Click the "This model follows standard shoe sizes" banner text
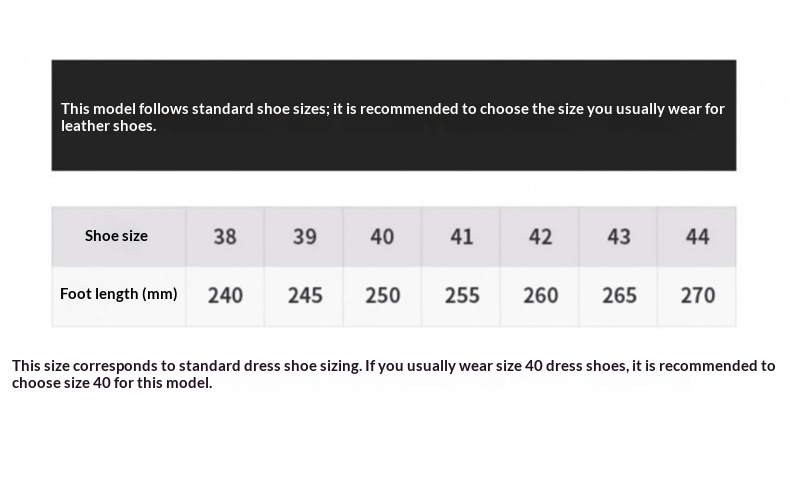 tap(392, 109)
